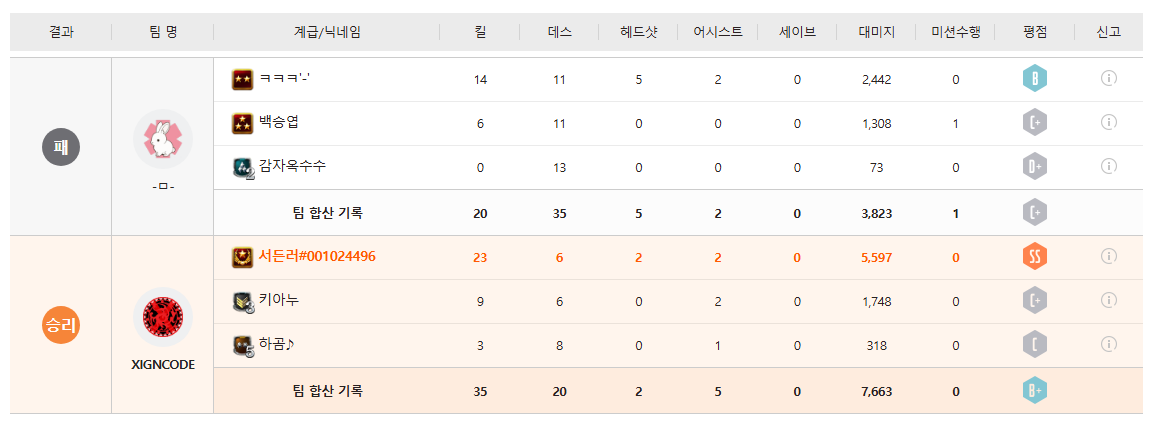This screenshot has height=430, width=1155.
Task: Open the pink rabbit team emblem
Action: (162, 139)
